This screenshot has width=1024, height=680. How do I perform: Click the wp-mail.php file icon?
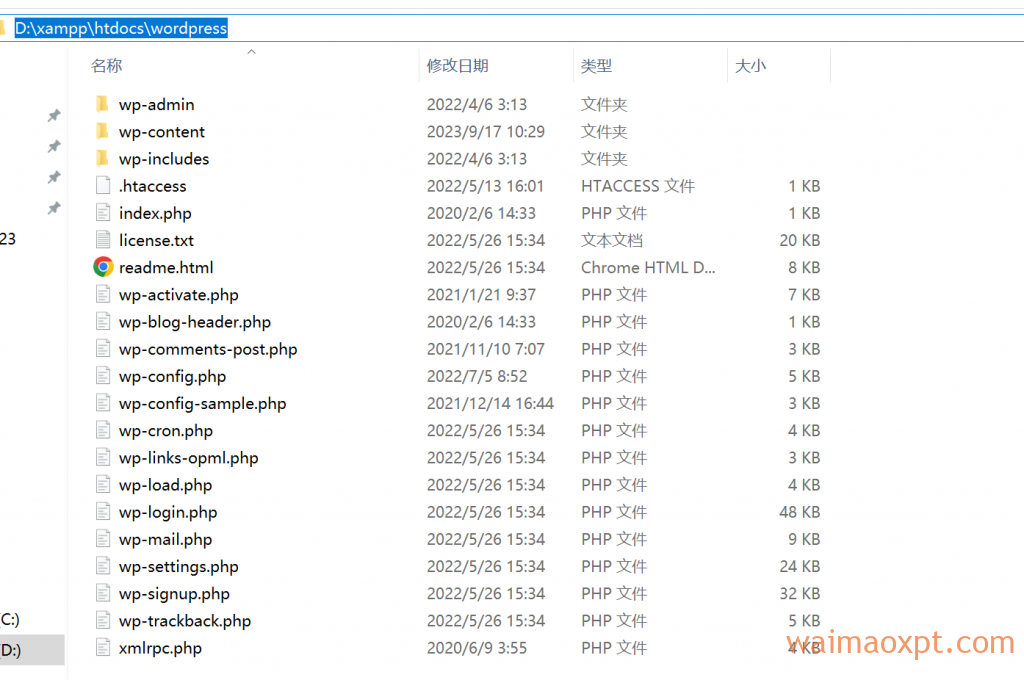click(103, 540)
